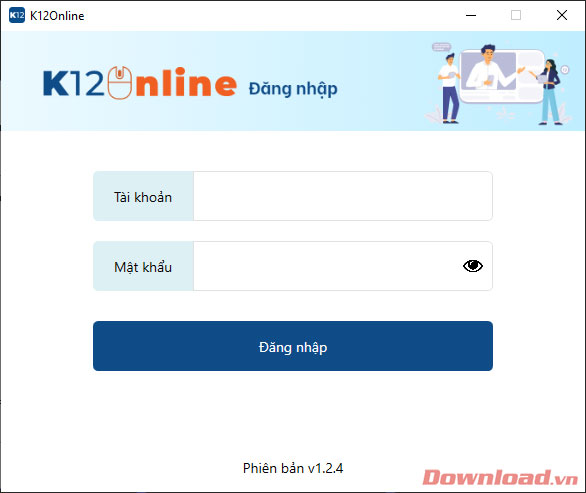Minimize the K12Online window
The image size is (586, 493).
tap(471, 15)
